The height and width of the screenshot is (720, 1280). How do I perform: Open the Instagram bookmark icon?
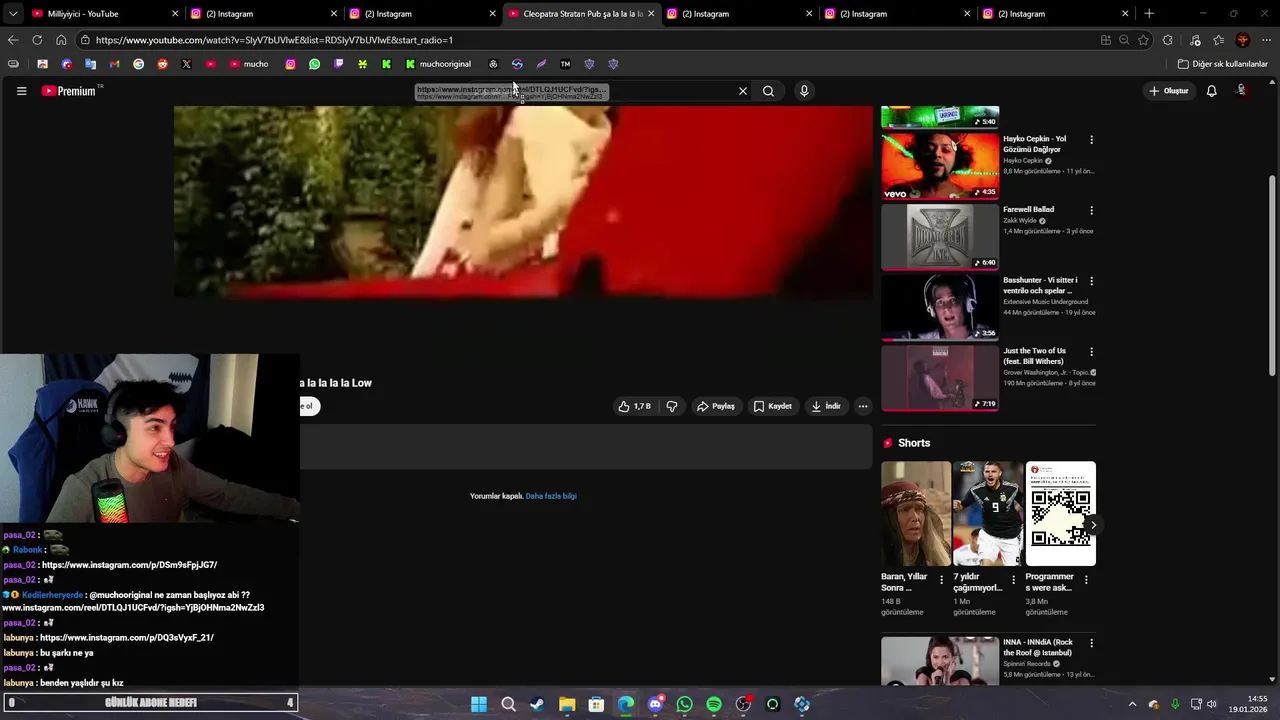[x=291, y=64]
